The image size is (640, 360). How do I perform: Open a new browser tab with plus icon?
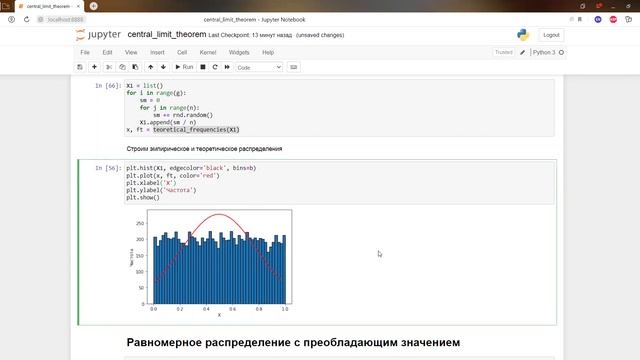(93, 6)
